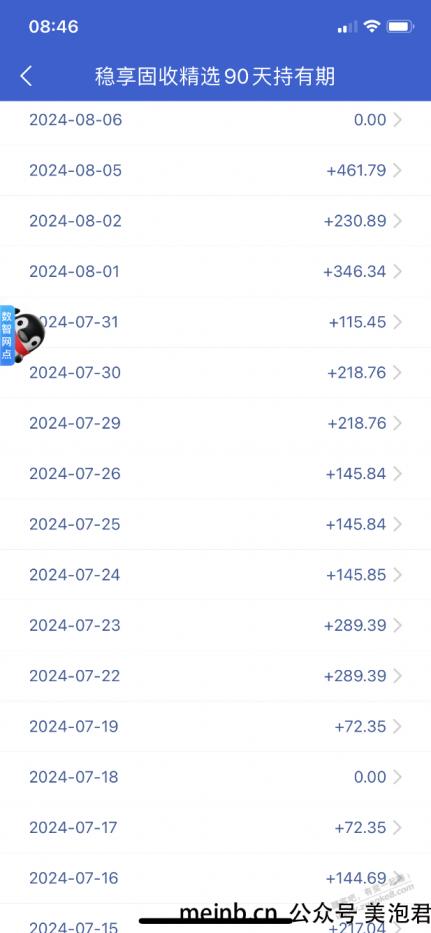Select the +218.76 amount on 2024-07-30
This screenshot has width=431, height=933.
tap(357, 373)
